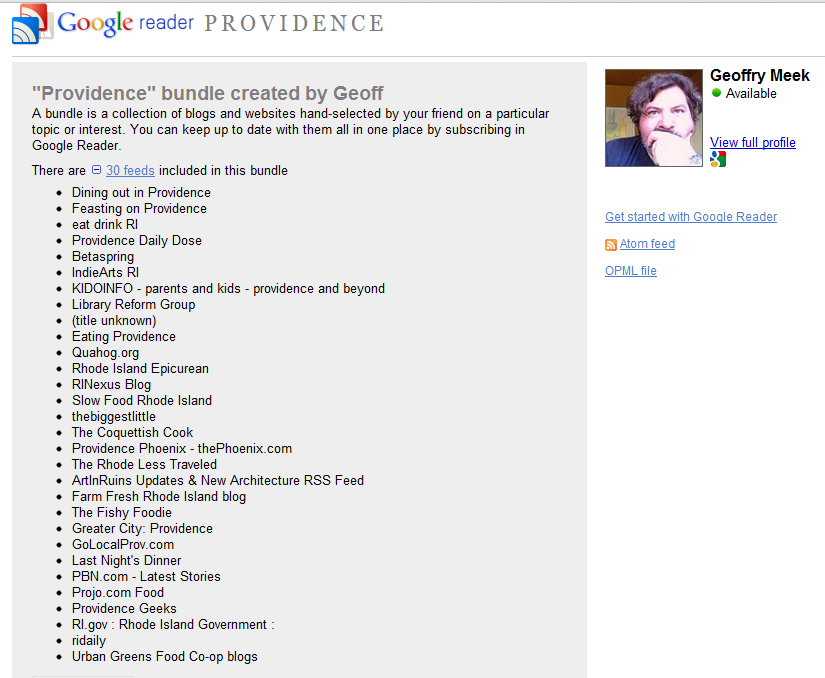
Task: Open View full profile link
Action: (x=752, y=143)
